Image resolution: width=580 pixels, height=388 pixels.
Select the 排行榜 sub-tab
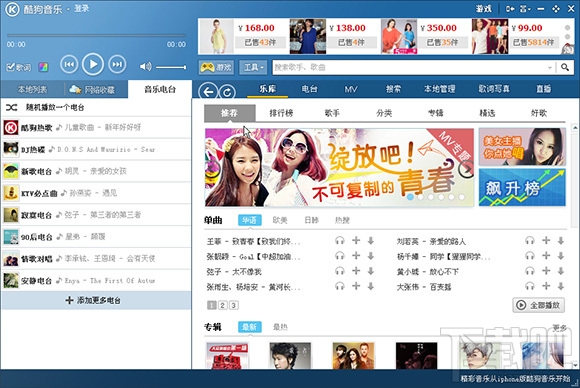pyautogui.click(x=281, y=113)
